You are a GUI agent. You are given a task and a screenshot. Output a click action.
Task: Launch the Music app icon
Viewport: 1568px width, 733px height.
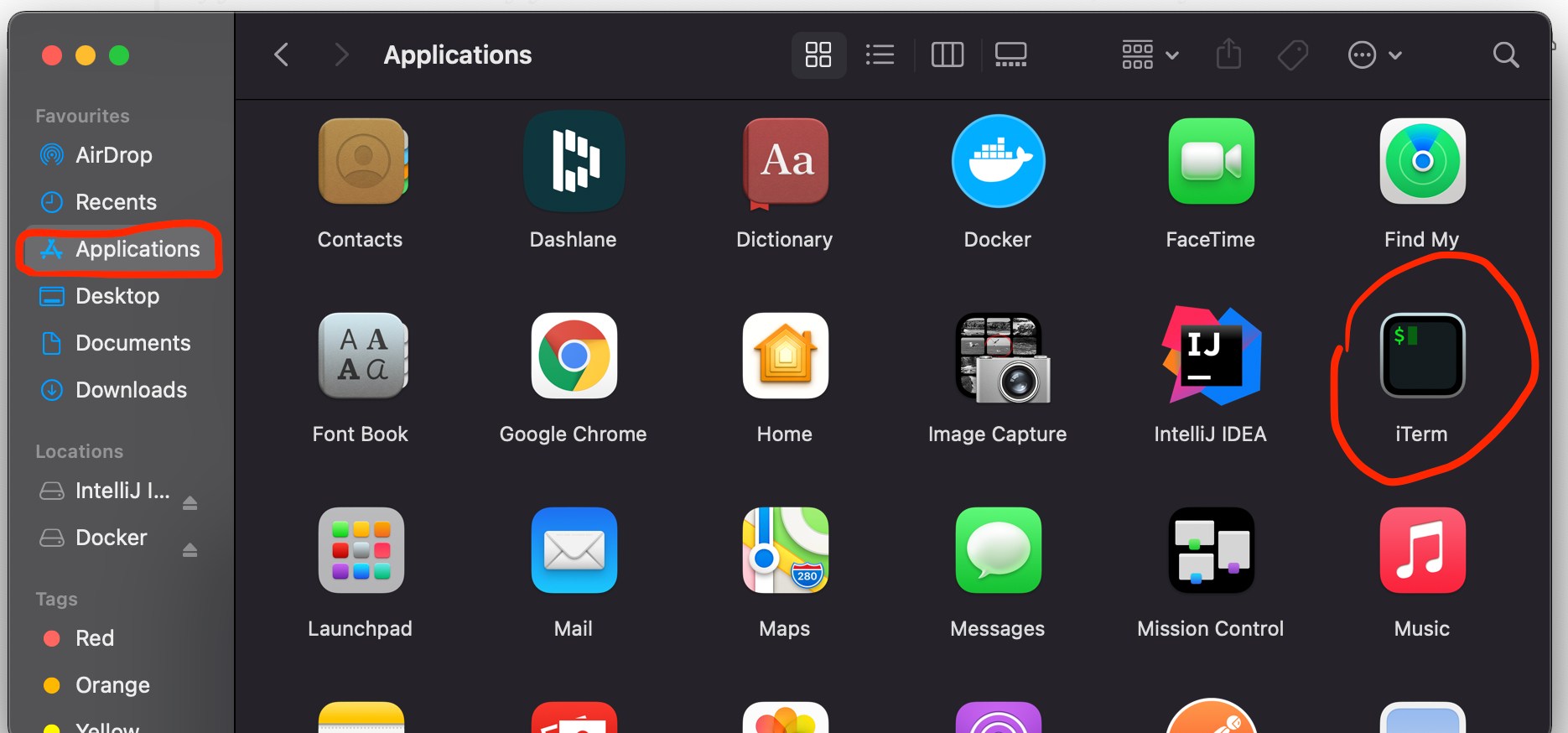pyautogui.click(x=1422, y=550)
